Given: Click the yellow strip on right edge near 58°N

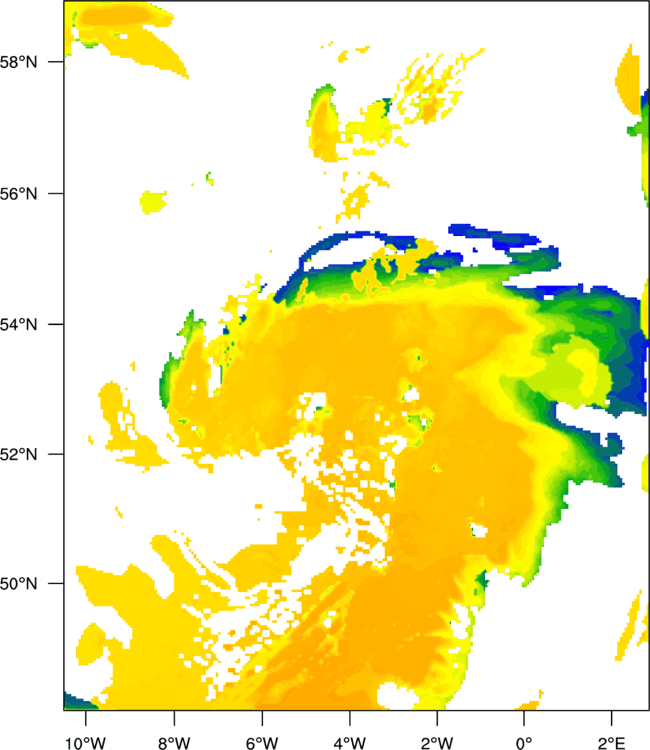Looking at the screenshot, I should (629, 80).
